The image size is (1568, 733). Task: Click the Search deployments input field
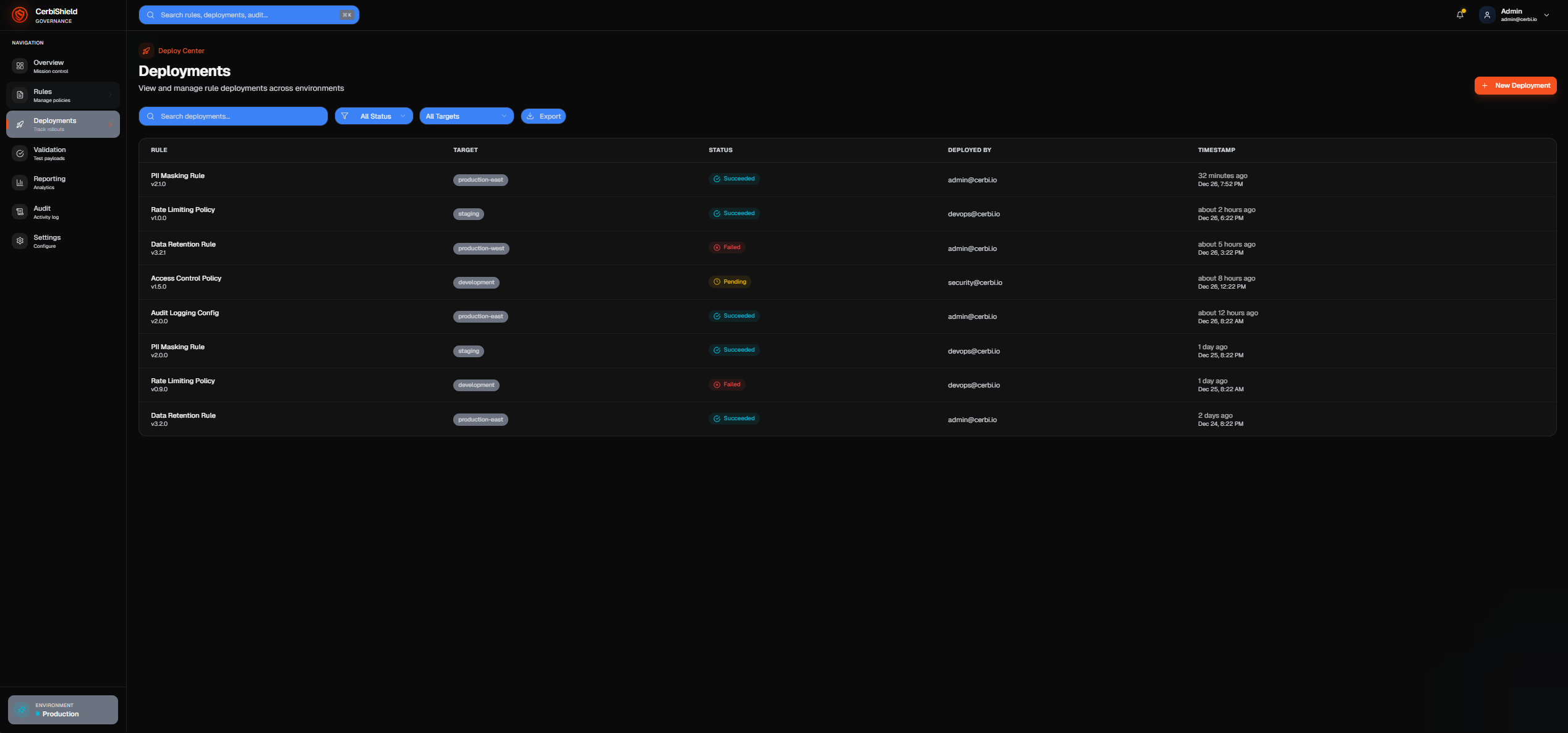click(x=232, y=116)
